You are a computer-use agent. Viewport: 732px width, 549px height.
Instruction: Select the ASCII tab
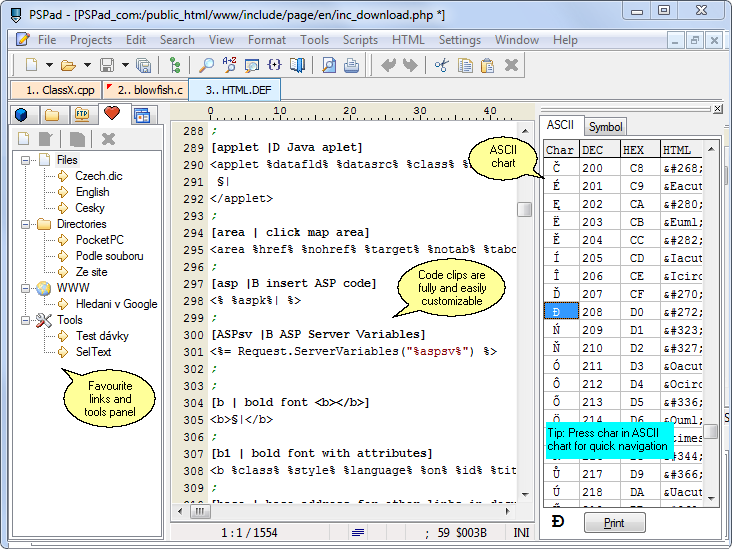[560, 125]
